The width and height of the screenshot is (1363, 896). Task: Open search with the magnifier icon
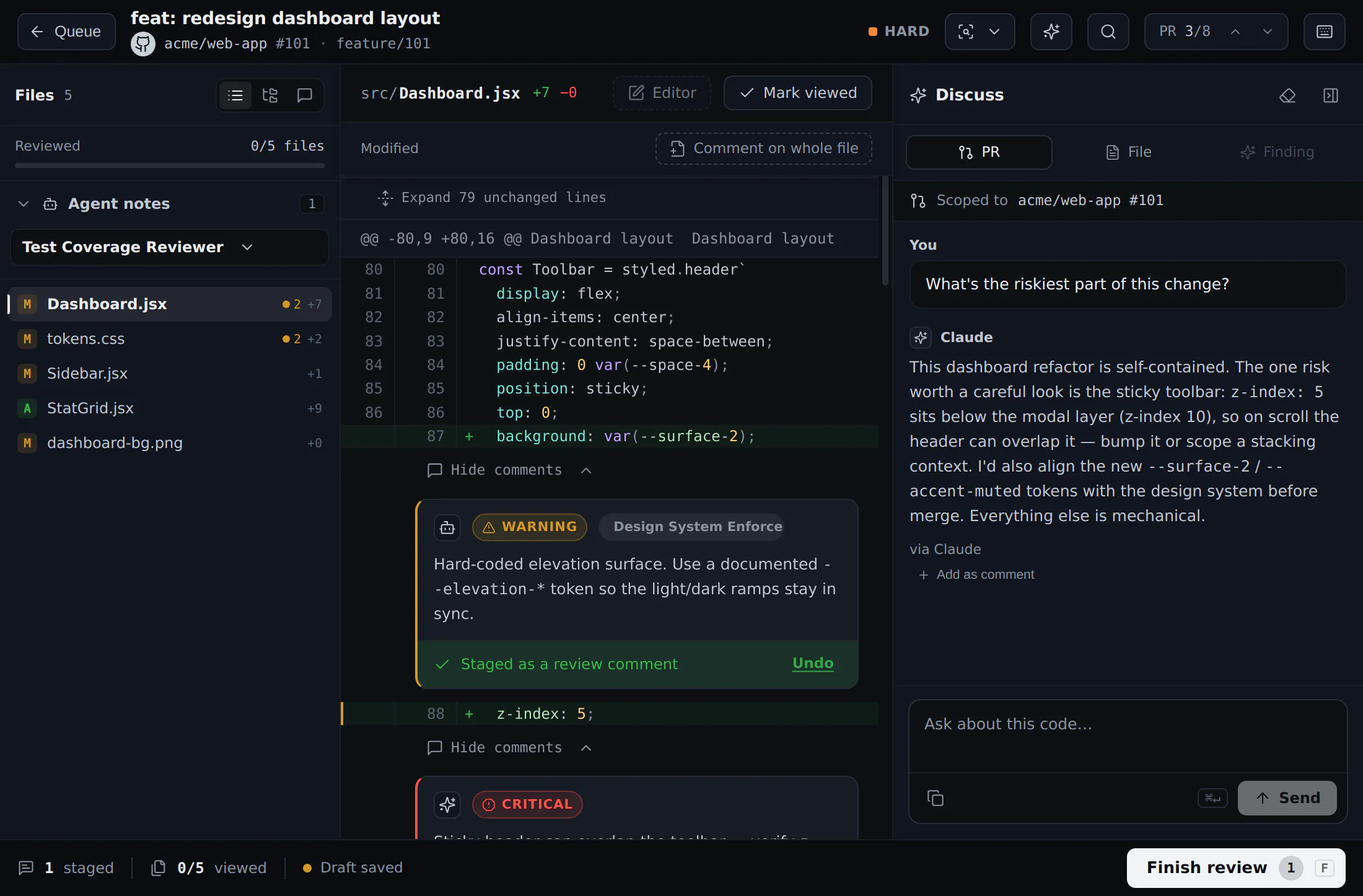[1108, 32]
